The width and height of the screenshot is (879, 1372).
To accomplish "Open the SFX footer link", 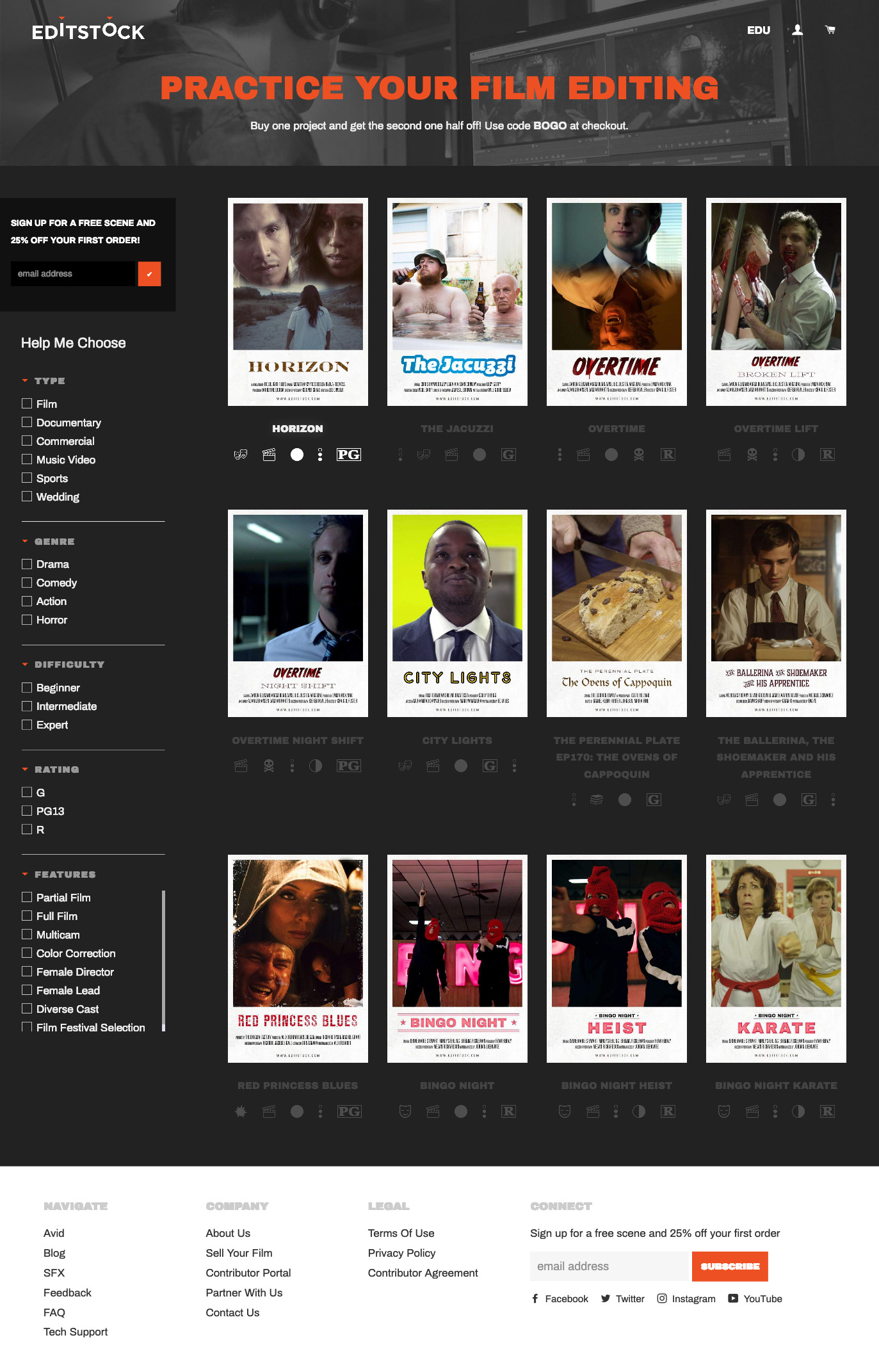I will click(54, 1273).
